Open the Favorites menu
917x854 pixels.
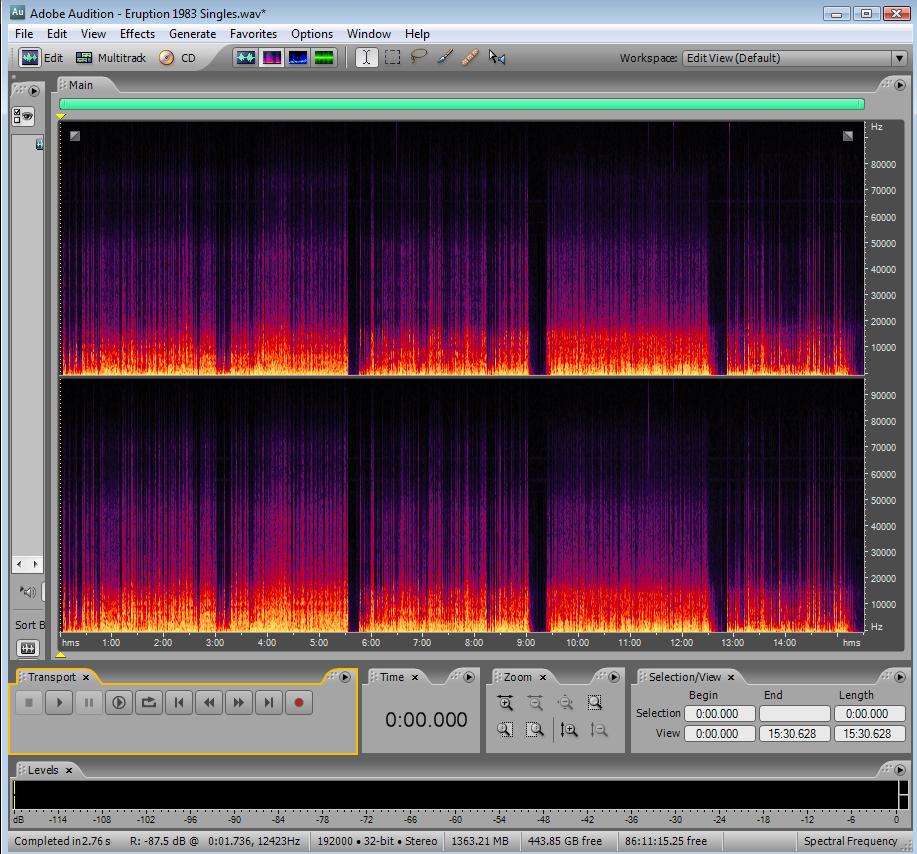pos(253,34)
